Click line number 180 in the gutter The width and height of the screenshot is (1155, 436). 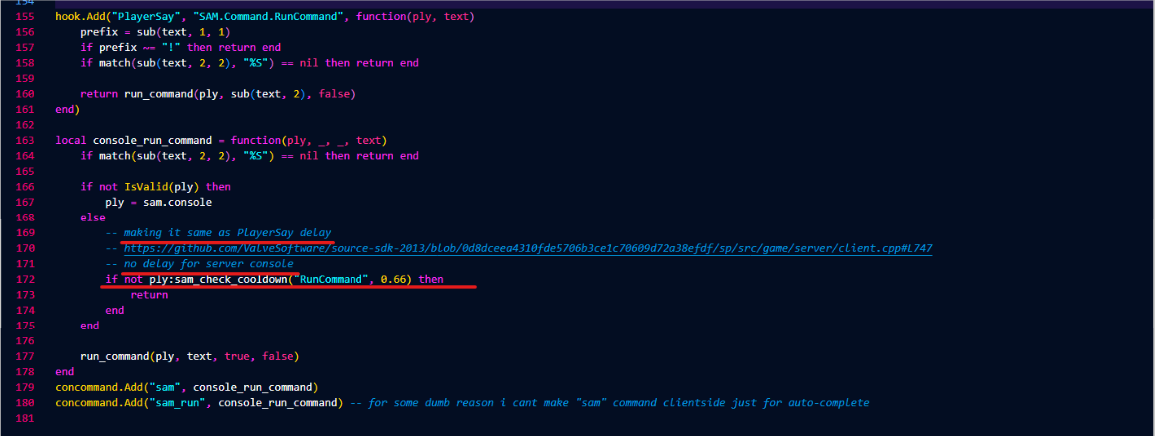(x=24, y=403)
